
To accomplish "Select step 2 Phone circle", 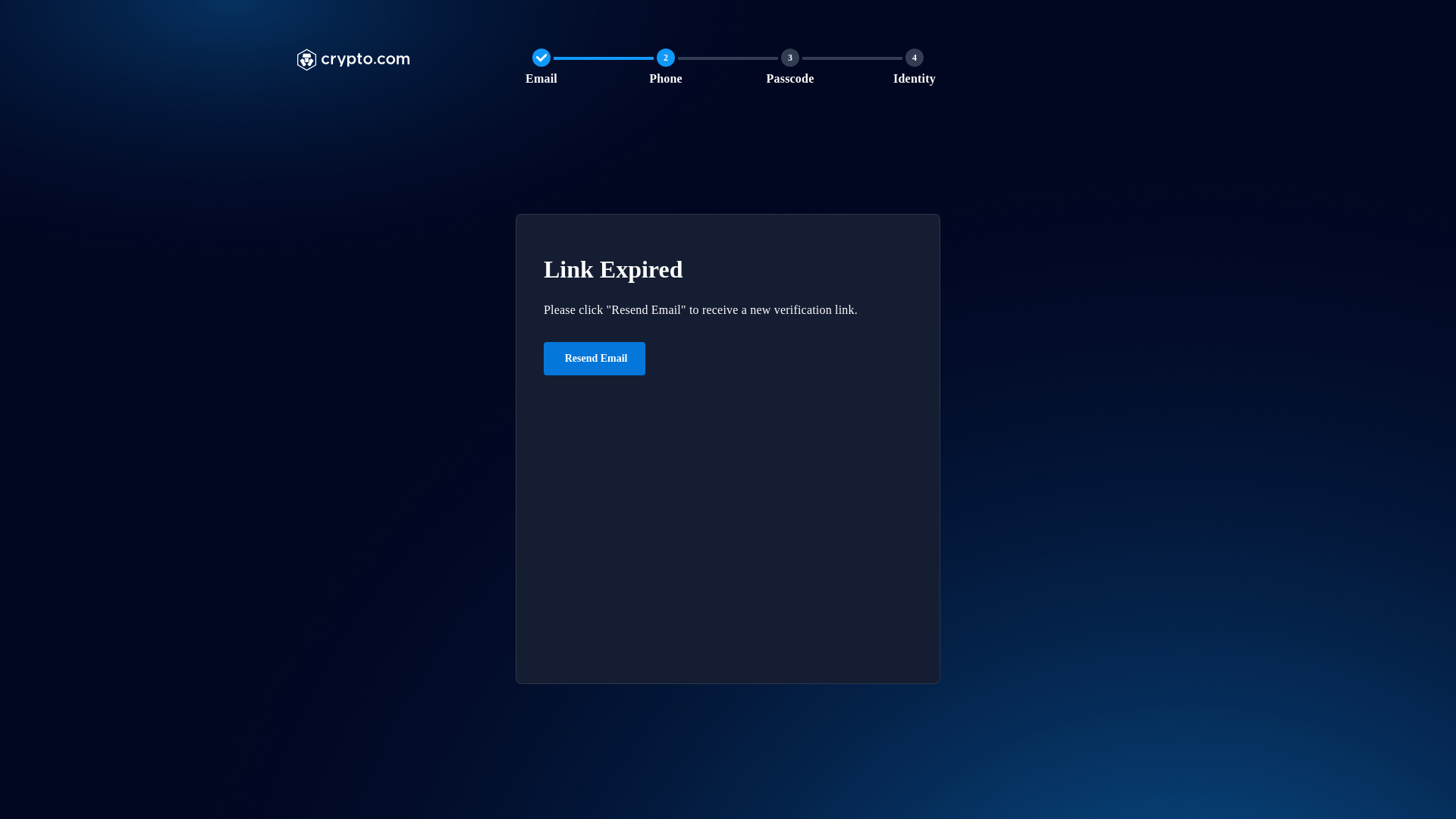I will click(666, 58).
